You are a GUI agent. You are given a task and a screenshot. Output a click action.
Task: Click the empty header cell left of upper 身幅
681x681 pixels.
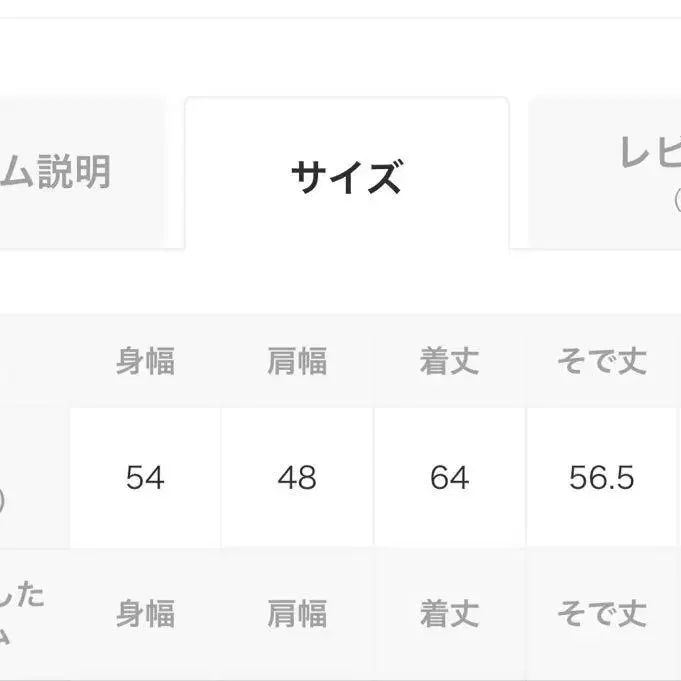coord(30,362)
